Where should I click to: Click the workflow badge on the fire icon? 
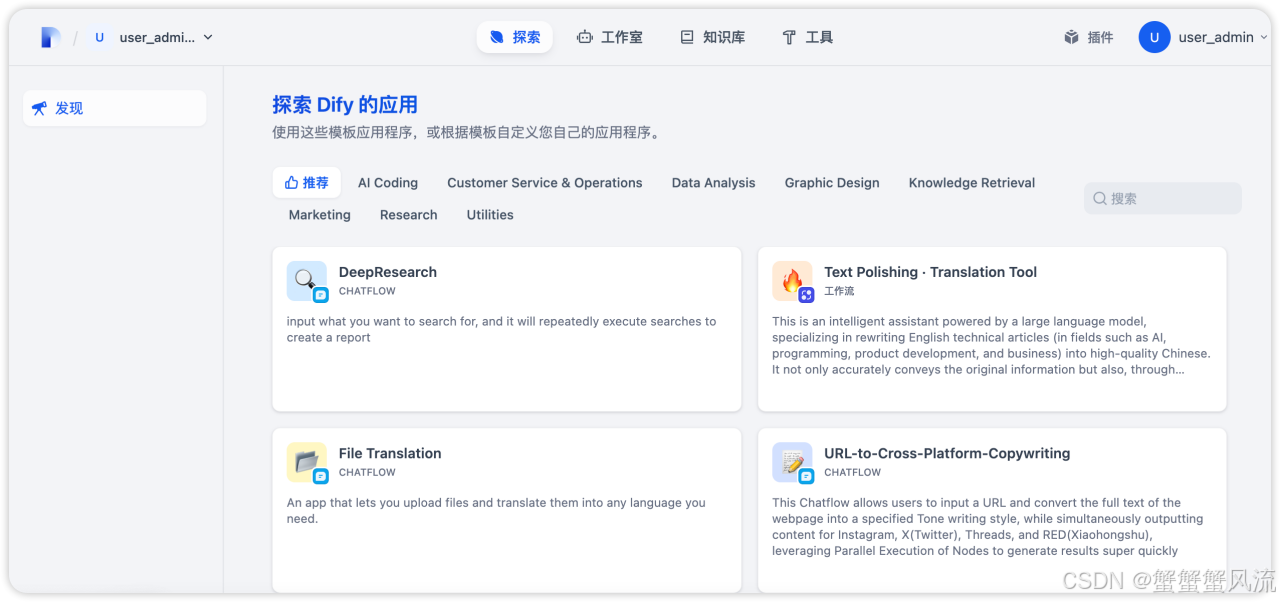pos(806,295)
